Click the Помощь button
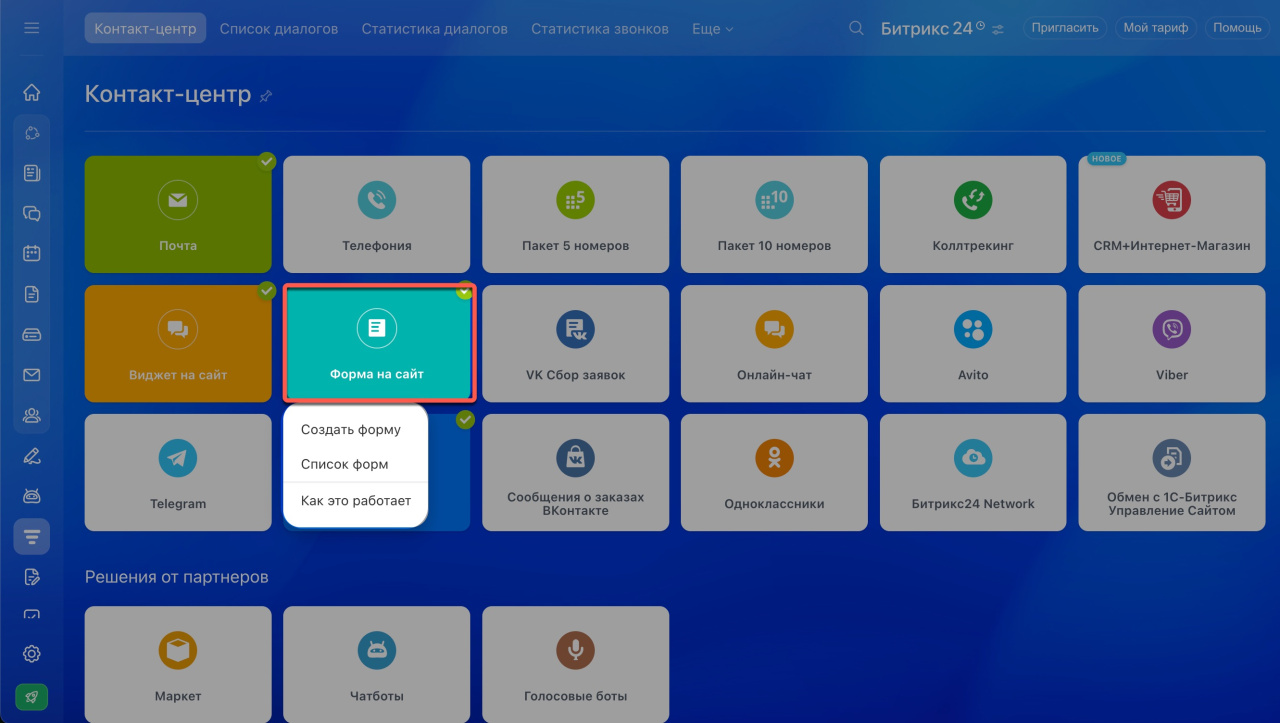 (x=1237, y=28)
